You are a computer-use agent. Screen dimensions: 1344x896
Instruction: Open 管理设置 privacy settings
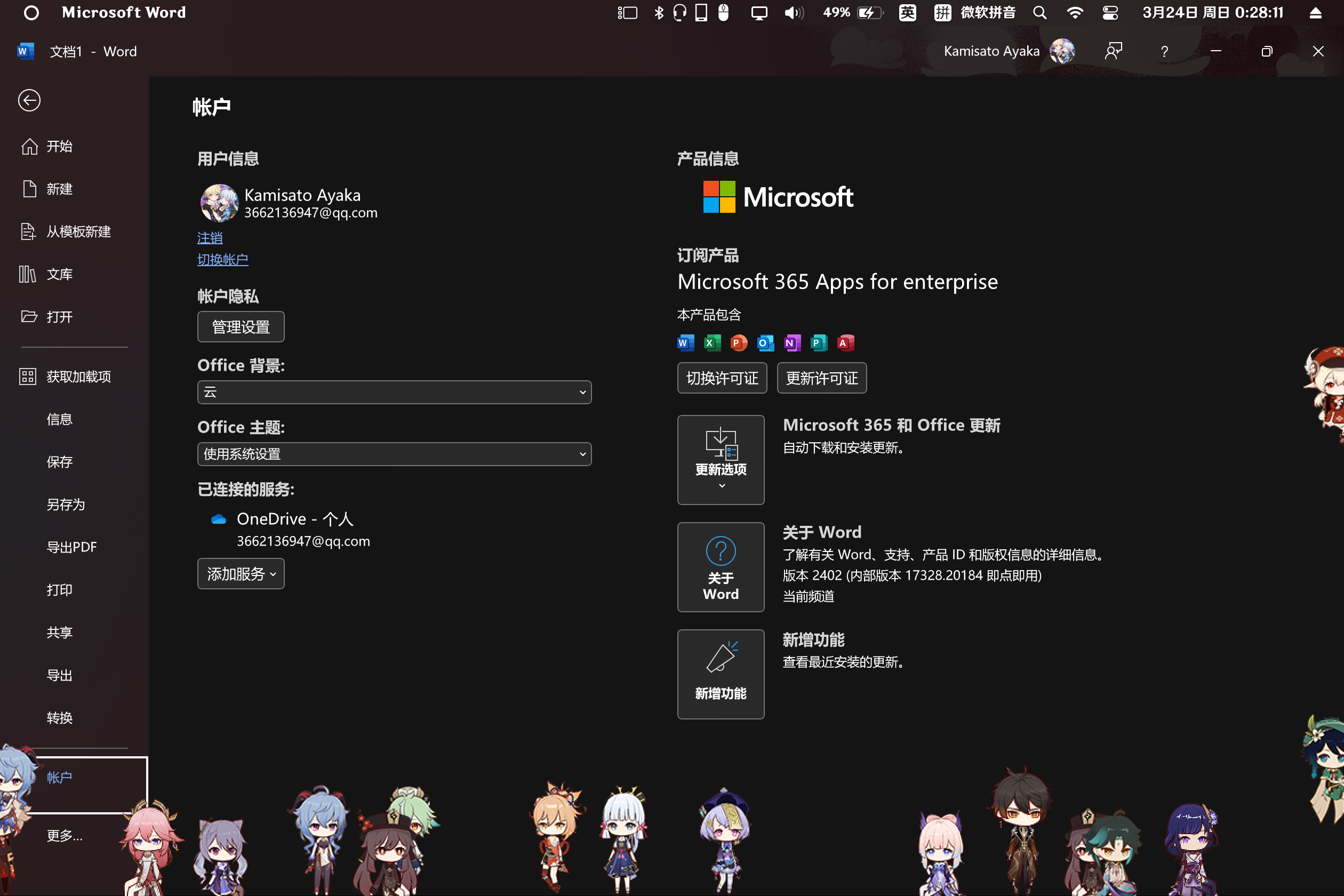(x=241, y=327)
